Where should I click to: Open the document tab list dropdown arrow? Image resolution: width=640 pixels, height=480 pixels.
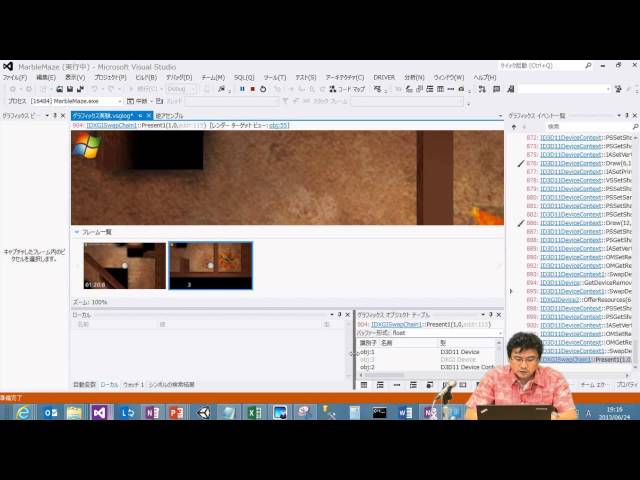tap(500, 116)
